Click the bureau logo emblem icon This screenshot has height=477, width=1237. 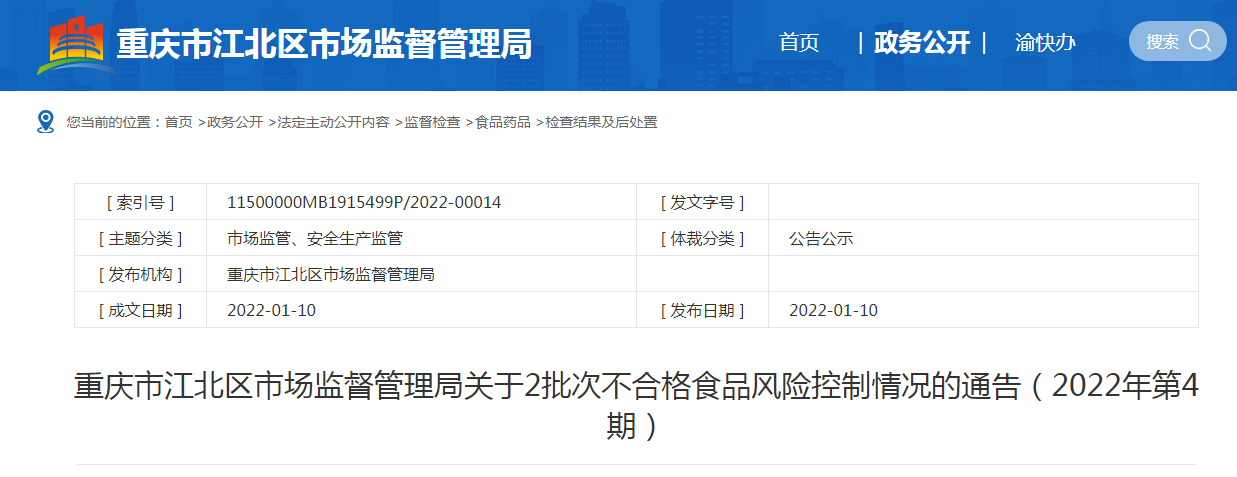[75, 45]
